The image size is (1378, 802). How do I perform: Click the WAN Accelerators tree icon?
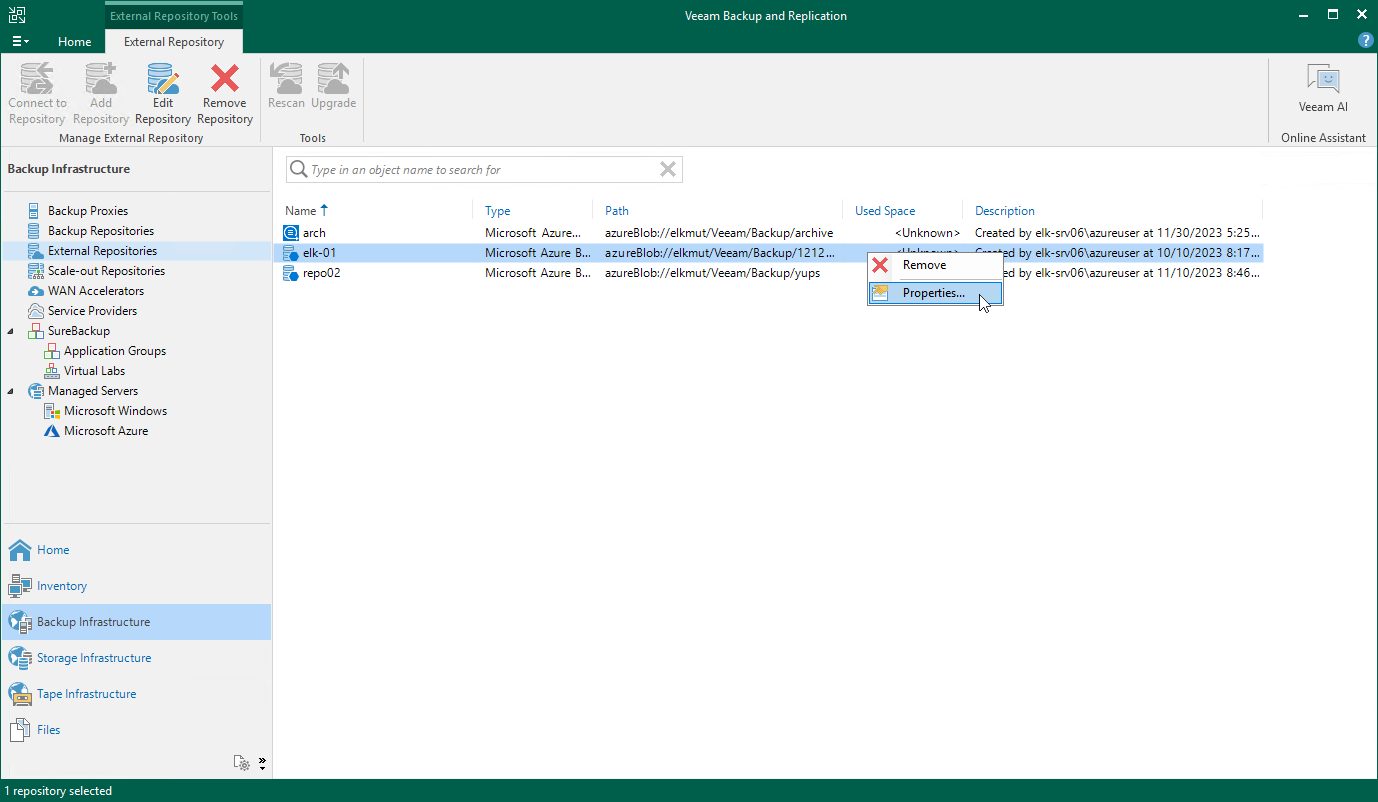coord(35,291)
